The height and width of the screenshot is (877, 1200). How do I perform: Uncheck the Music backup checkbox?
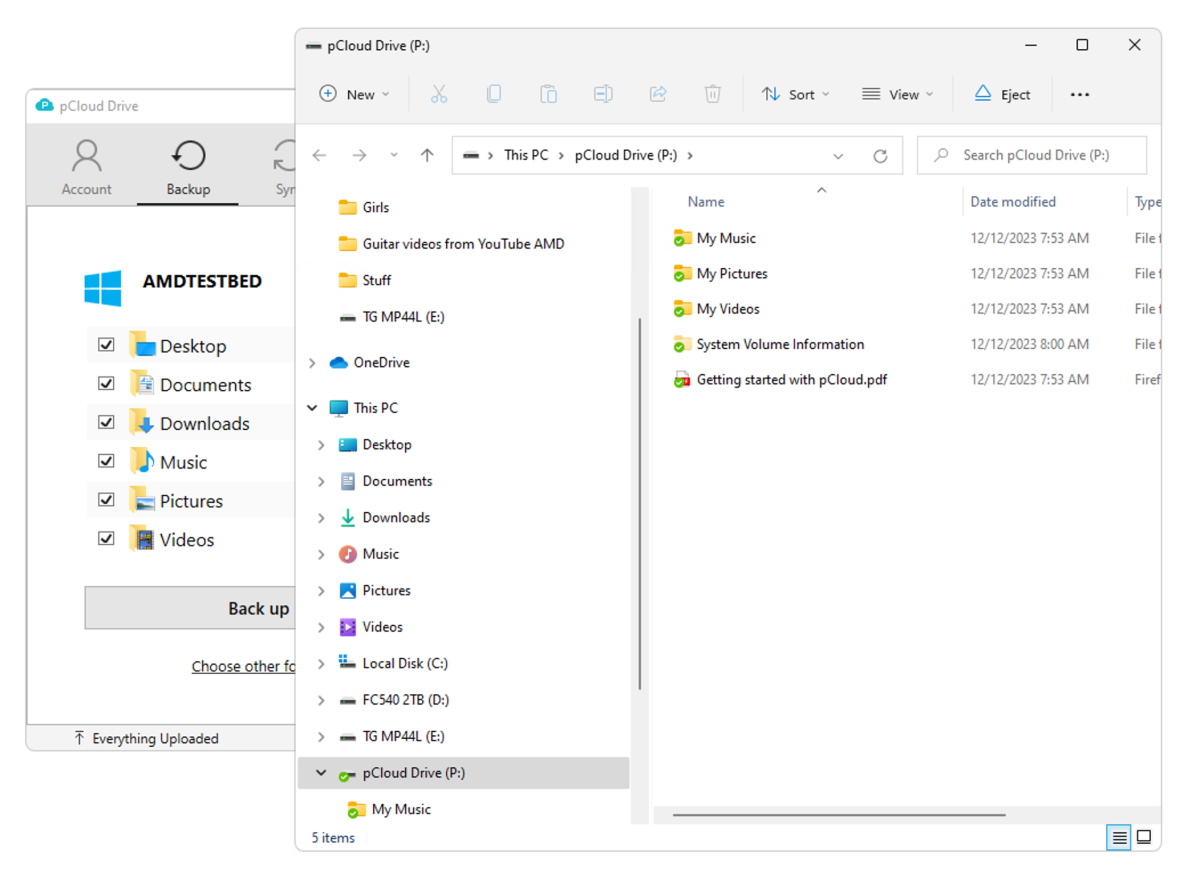(x=106, y=461)
